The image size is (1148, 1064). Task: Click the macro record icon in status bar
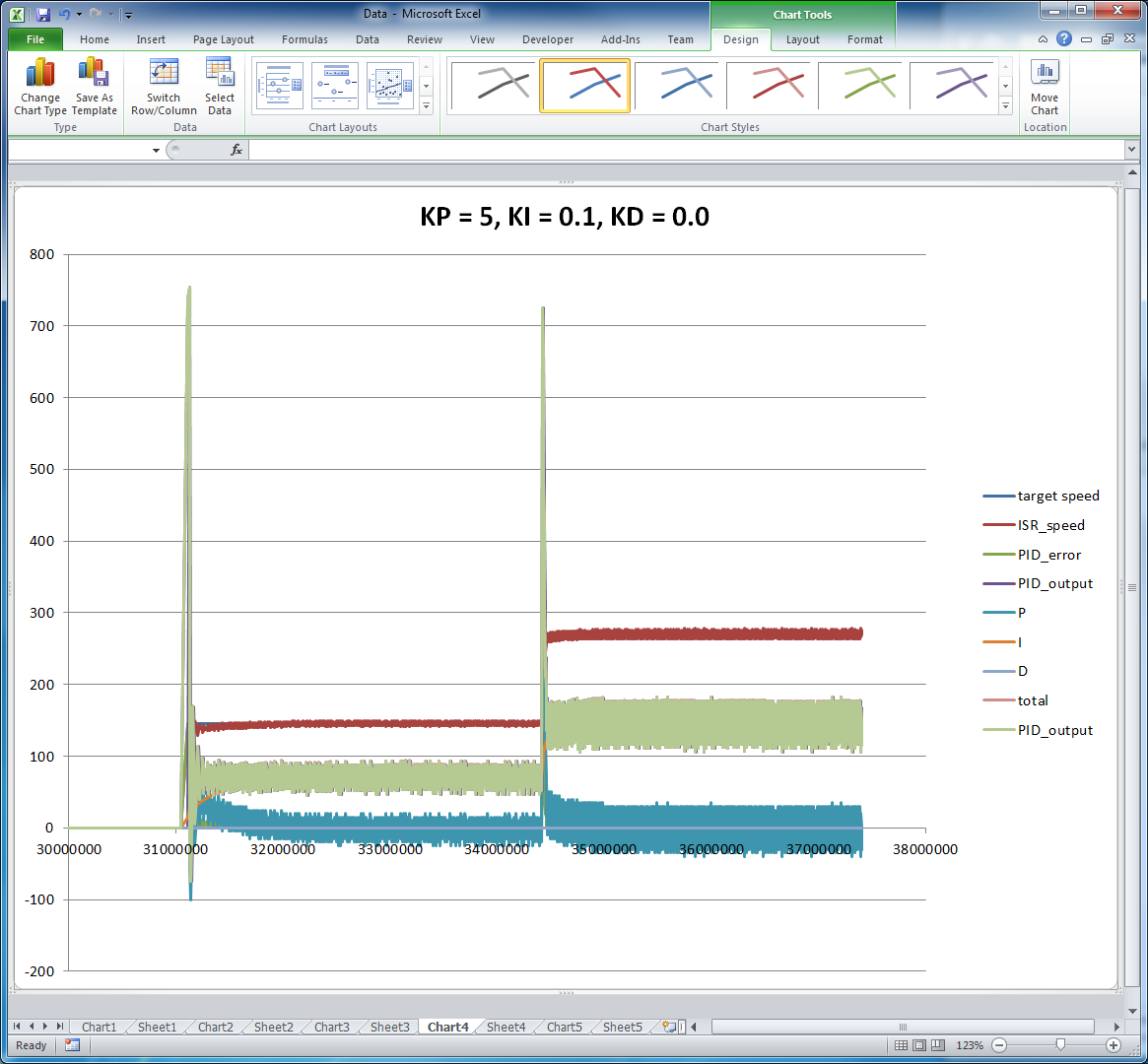pyautogui.click(x=72, y=1045)
